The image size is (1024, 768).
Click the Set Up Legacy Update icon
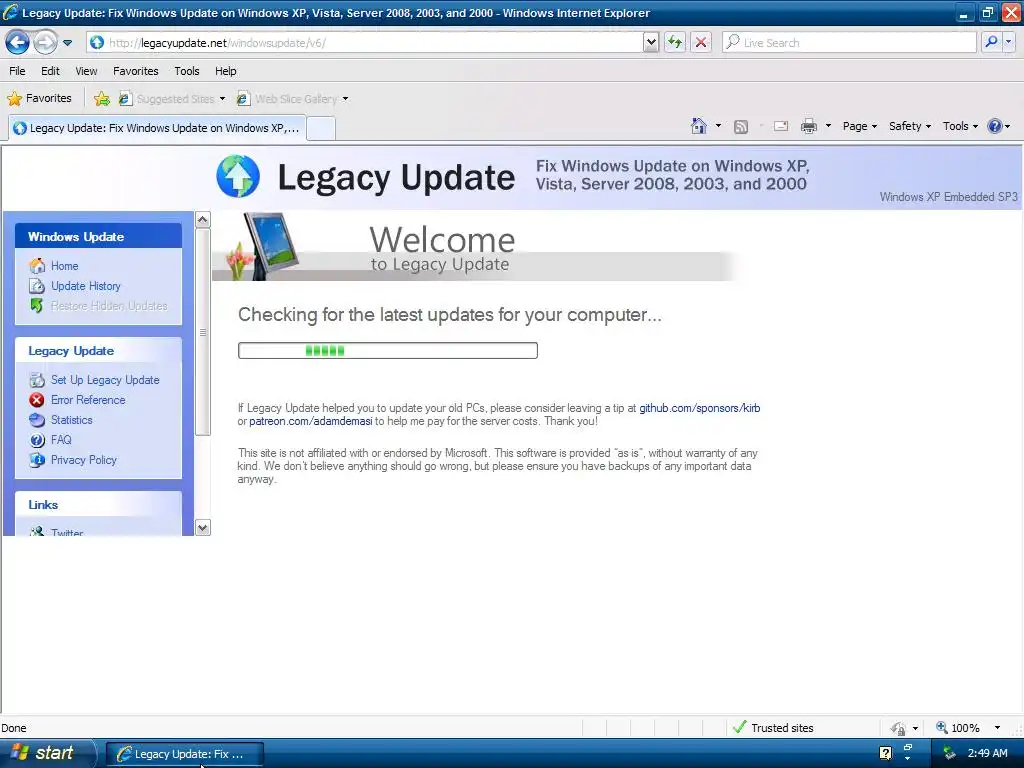(37, 380)
